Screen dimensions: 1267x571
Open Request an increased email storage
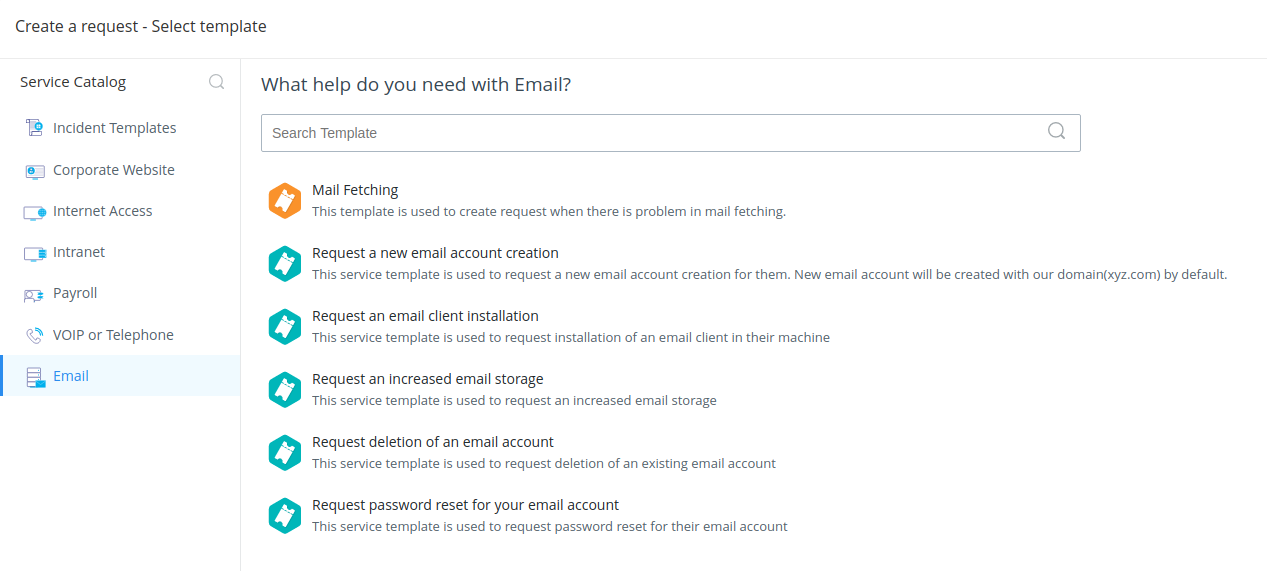[427, 379]
